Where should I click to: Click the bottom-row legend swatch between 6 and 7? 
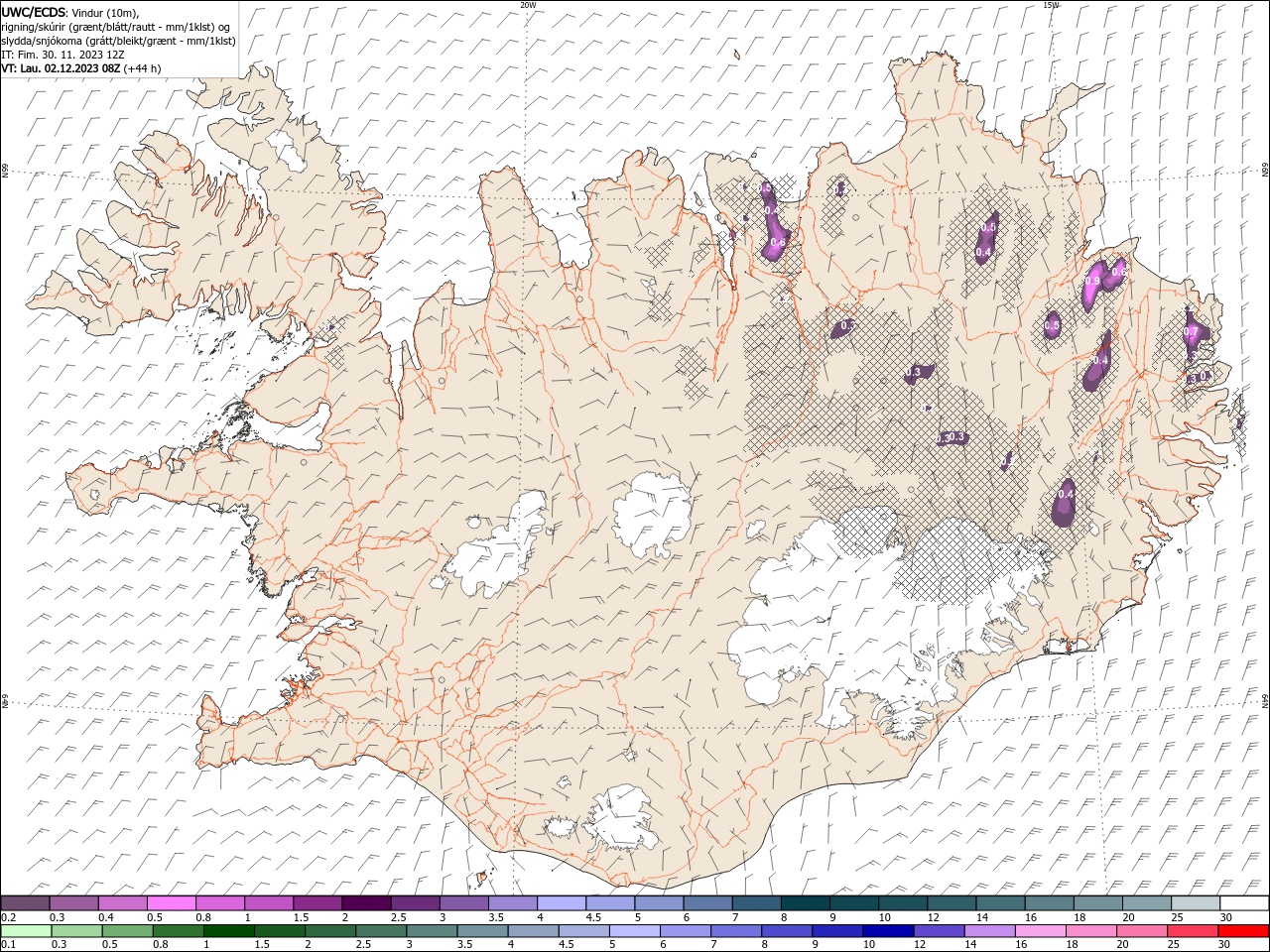pos(685,931)
